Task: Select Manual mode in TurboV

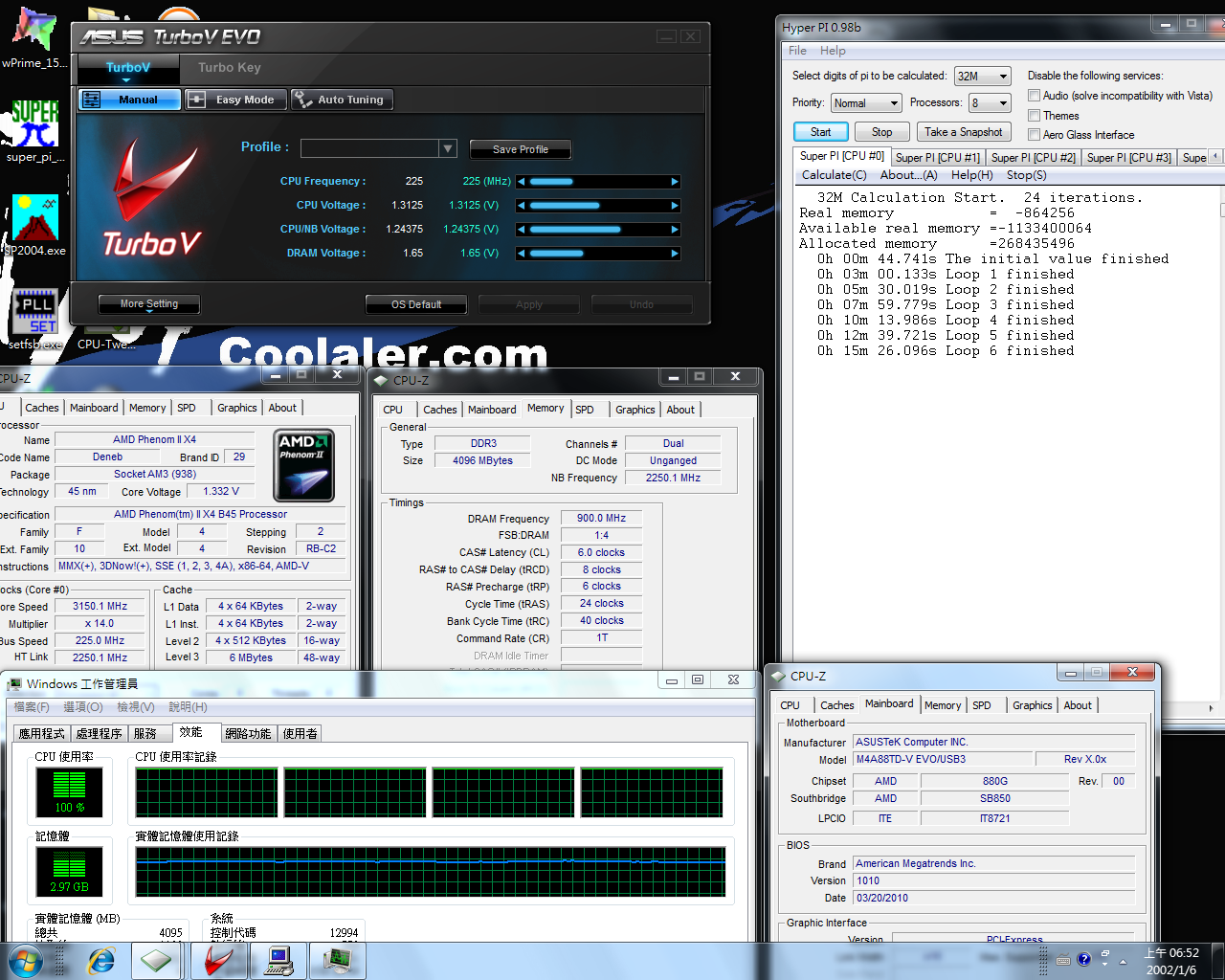Action: 129,100
